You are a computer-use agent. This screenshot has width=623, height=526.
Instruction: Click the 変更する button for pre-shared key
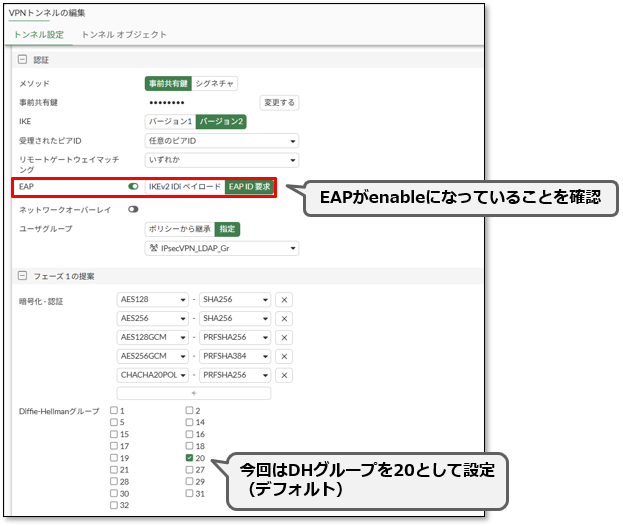click(279, 102)
